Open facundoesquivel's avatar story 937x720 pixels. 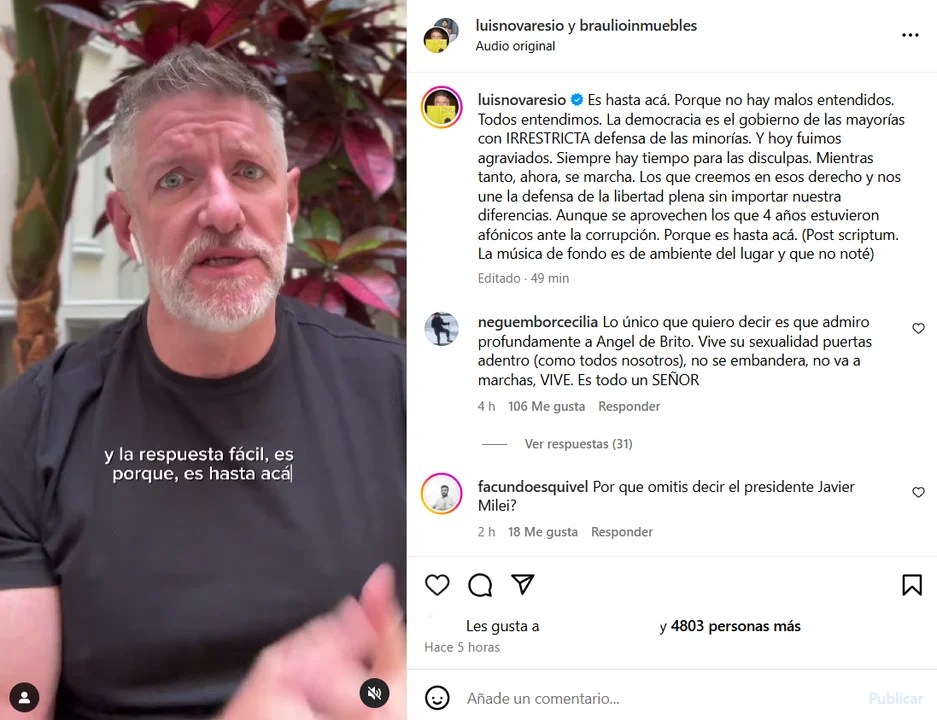point(442,494)
